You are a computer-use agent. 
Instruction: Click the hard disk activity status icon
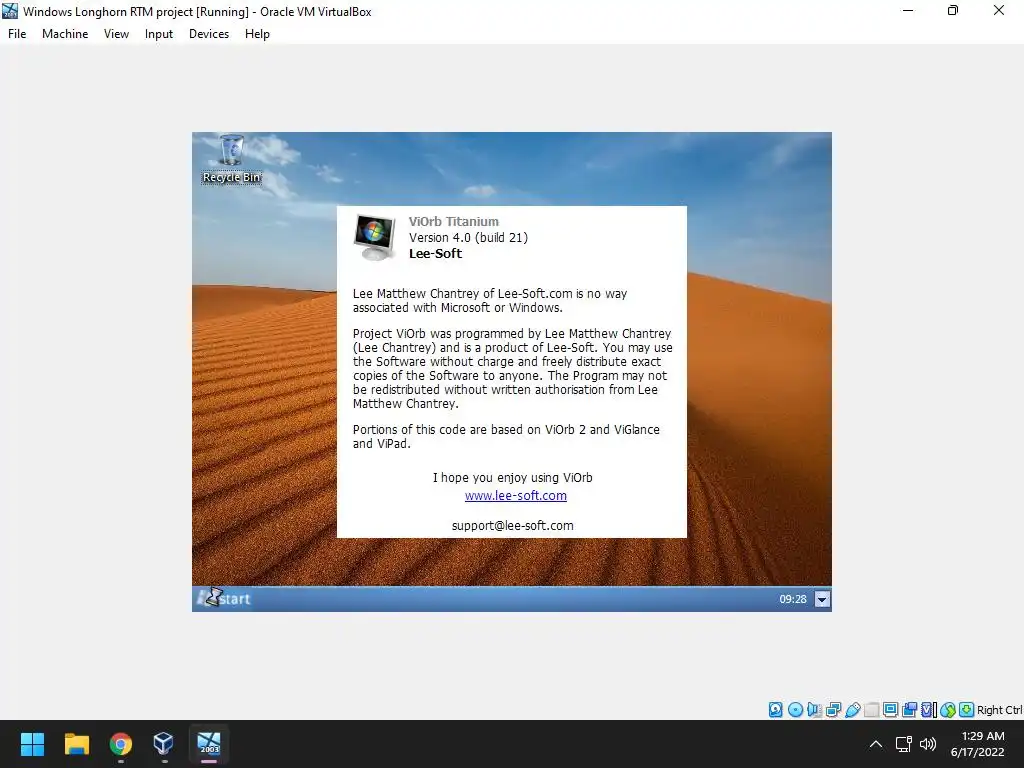tap(775, 710)
